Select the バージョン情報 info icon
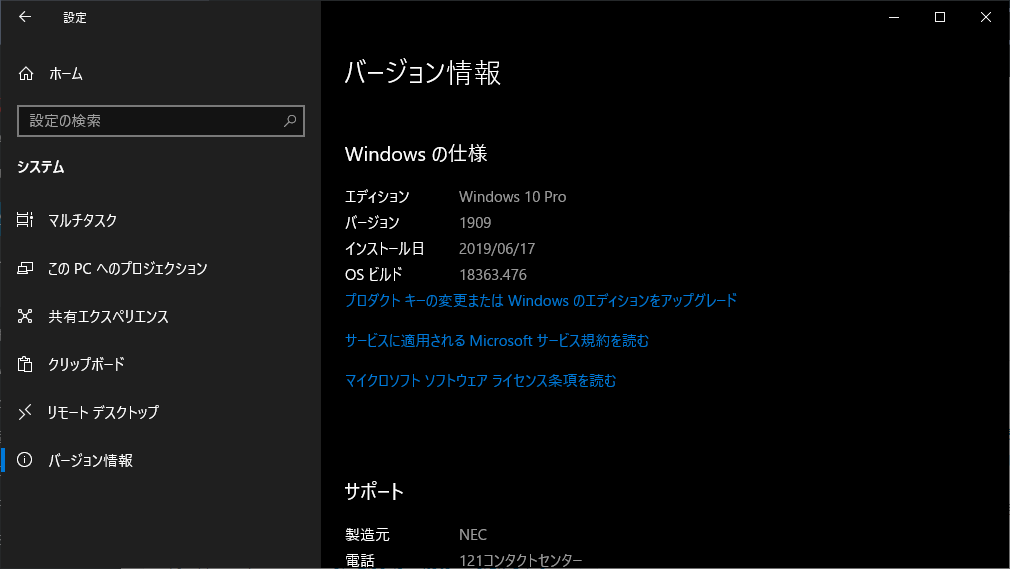1010x569 pixels. pyautogui.click(x=24, y=459)
